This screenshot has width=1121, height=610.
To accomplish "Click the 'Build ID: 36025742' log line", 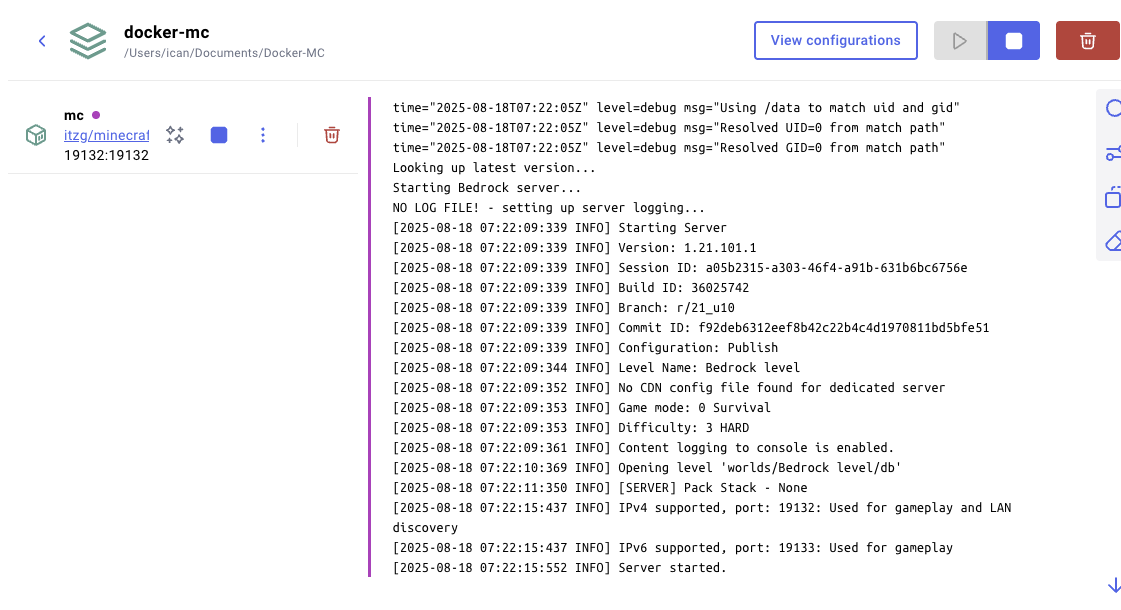I will pos(571,288).
